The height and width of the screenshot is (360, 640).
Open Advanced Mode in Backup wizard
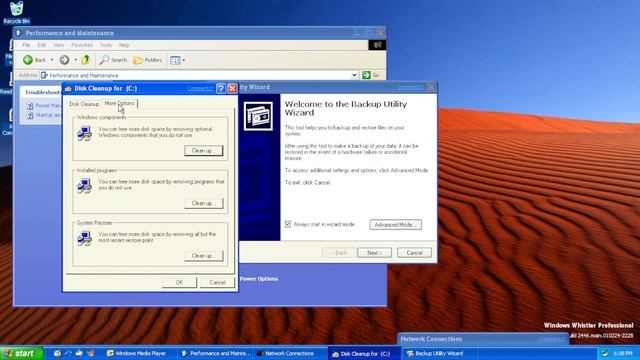396,224
